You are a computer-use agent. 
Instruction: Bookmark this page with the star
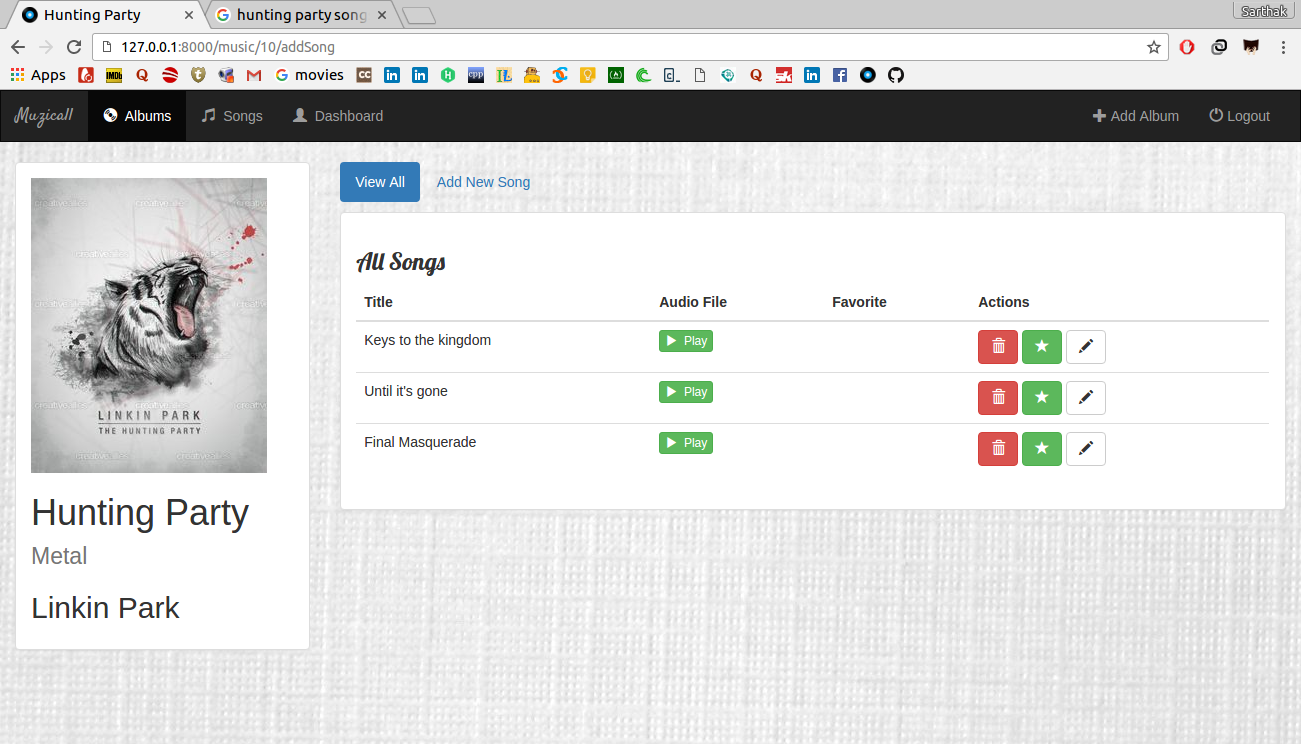point(1153,47)
